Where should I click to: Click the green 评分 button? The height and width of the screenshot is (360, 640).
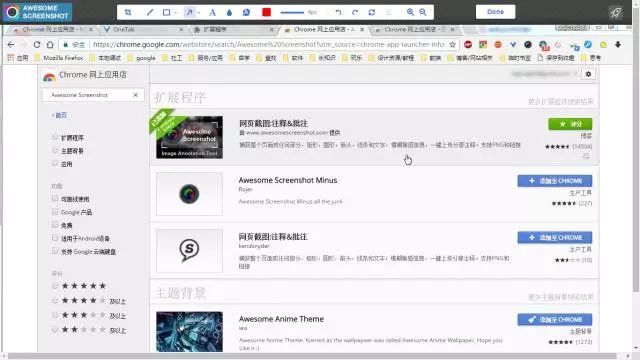(570, 124)
